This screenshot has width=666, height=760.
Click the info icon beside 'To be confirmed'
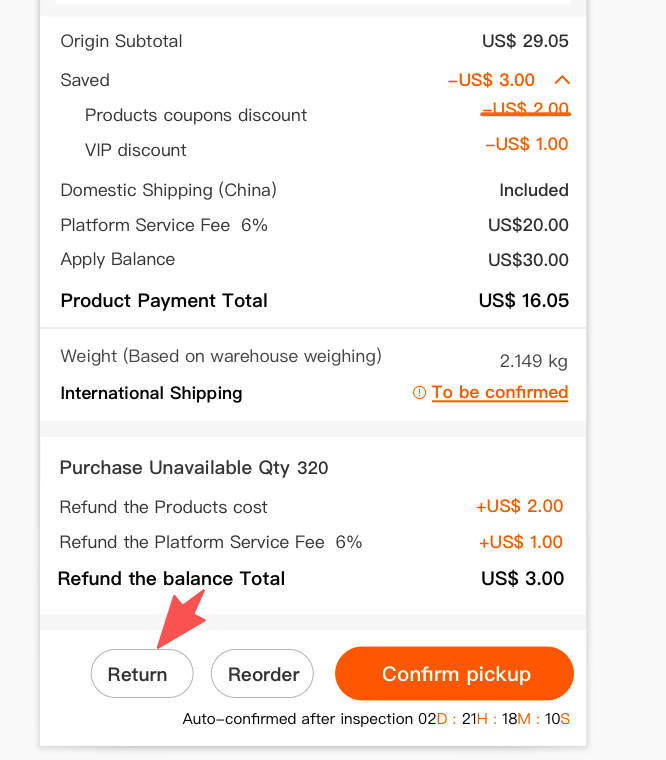(419, 393)
